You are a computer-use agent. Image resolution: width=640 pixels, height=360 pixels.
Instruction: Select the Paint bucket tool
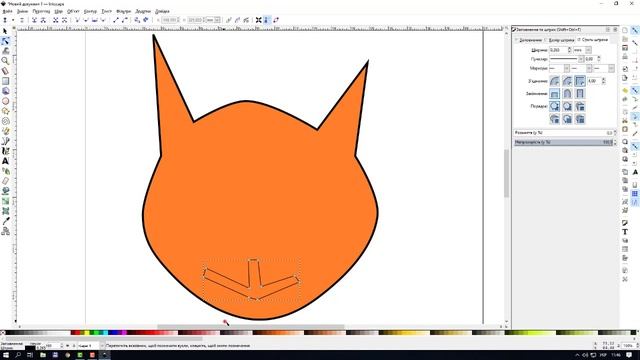[x=5, y=191]
